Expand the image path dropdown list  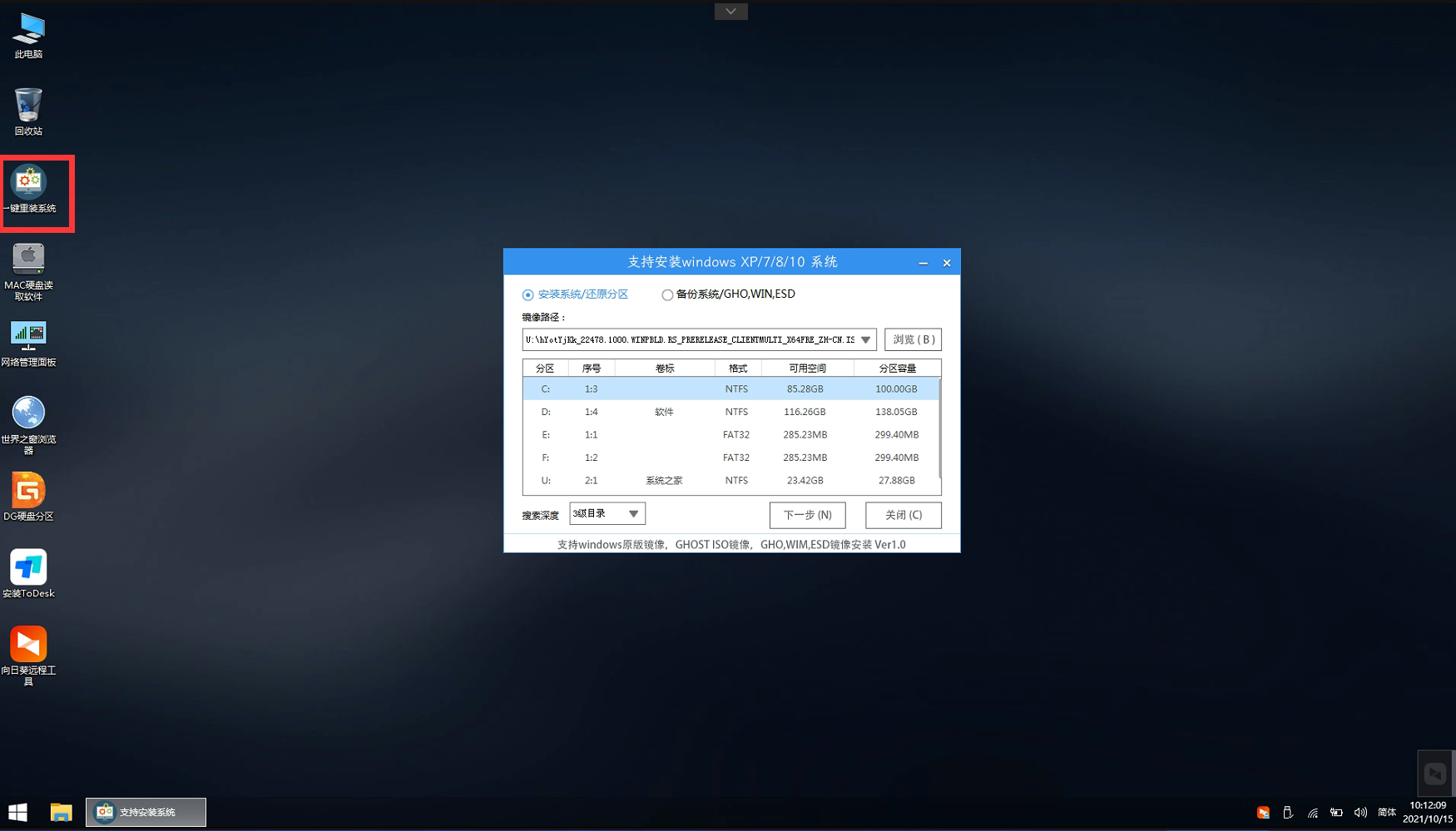865,339
